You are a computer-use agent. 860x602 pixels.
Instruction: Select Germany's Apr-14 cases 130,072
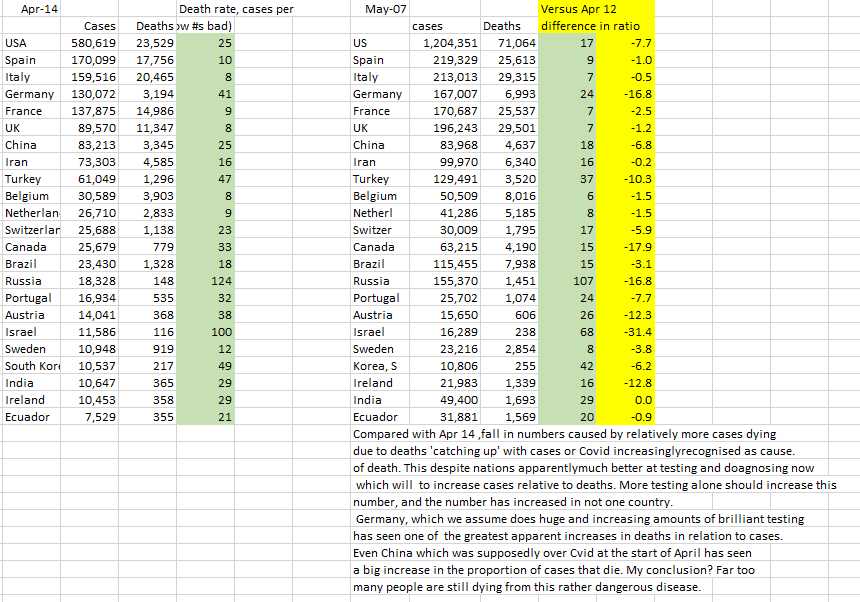pyautogui.click(x=93, y=94)
